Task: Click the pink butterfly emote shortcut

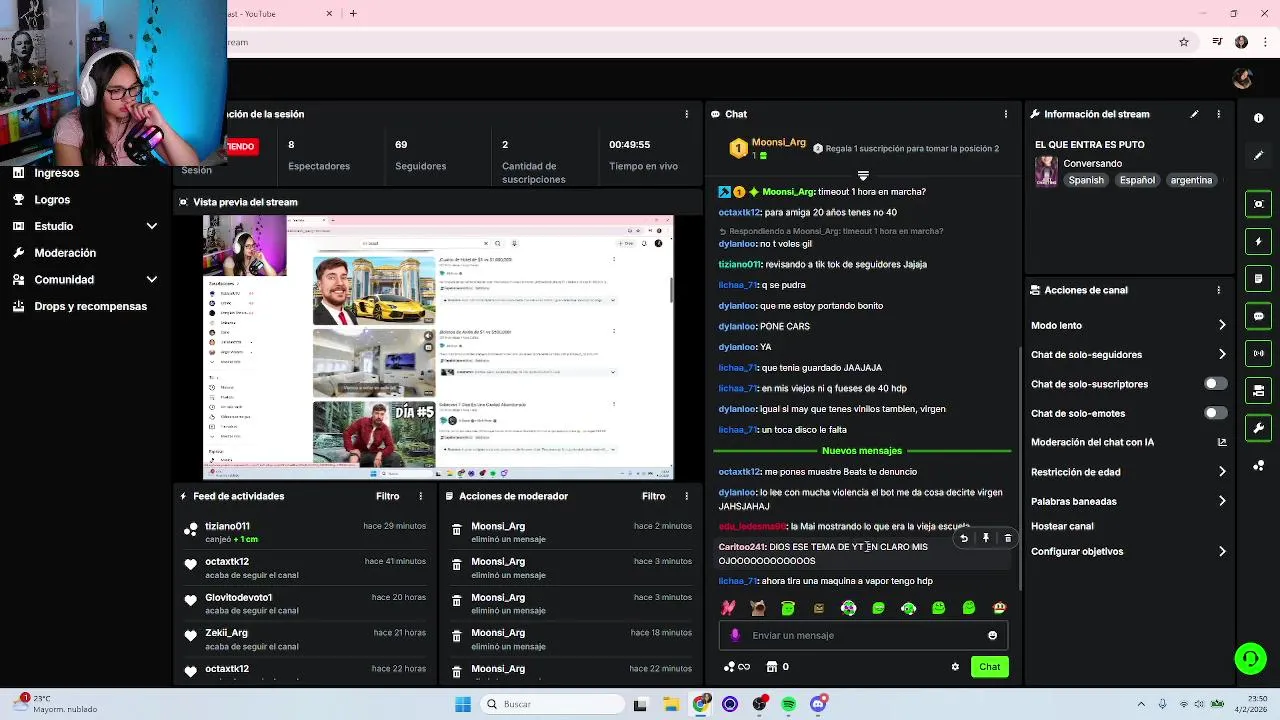Action: coord(728,608)
